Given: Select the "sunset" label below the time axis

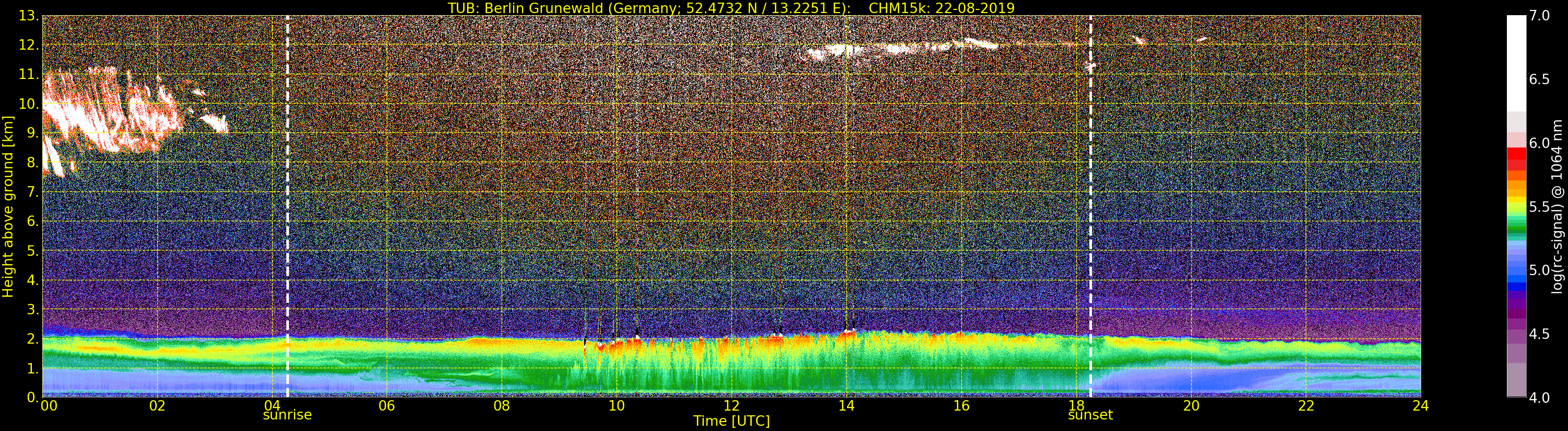Looking at the screenshot, I should click(1090, 415).
